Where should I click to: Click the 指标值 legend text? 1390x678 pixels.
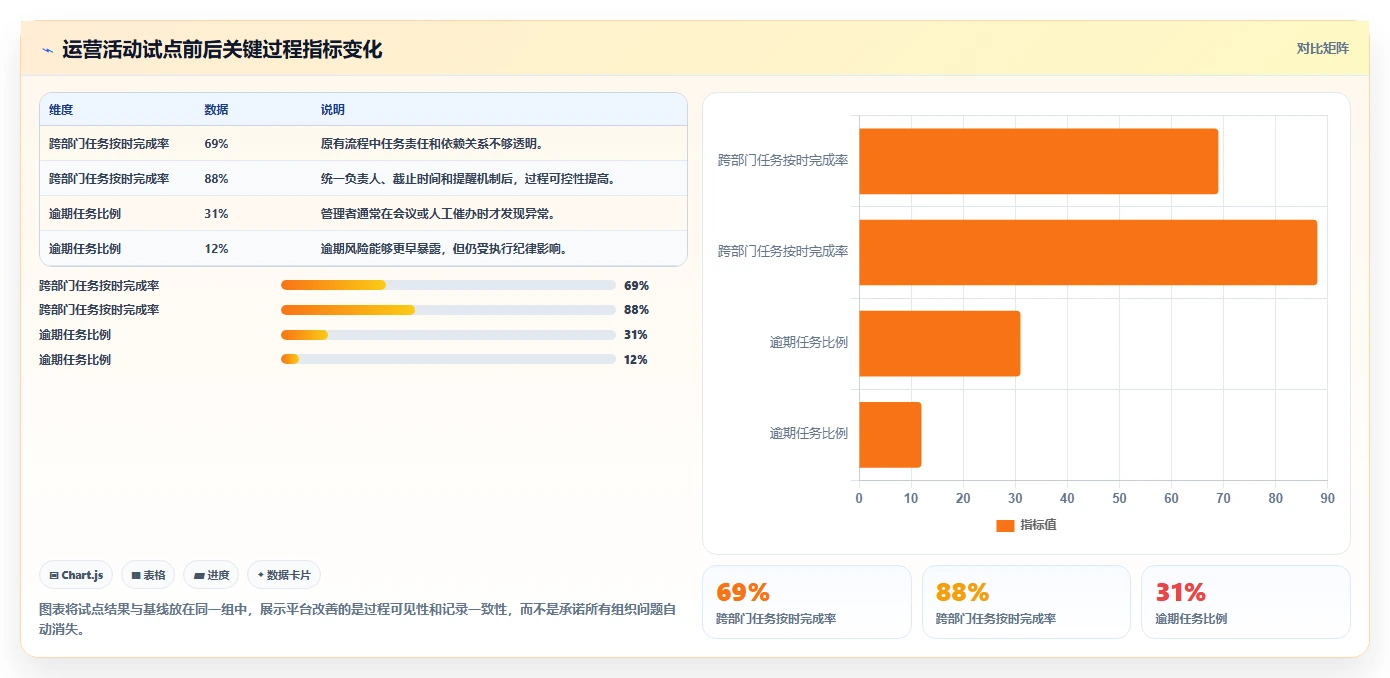point(1038,526)
